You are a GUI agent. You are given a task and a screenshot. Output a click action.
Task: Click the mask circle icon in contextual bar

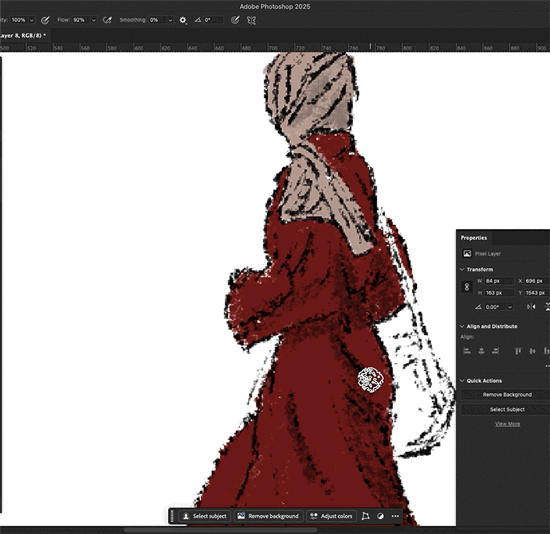pos(380,516)
